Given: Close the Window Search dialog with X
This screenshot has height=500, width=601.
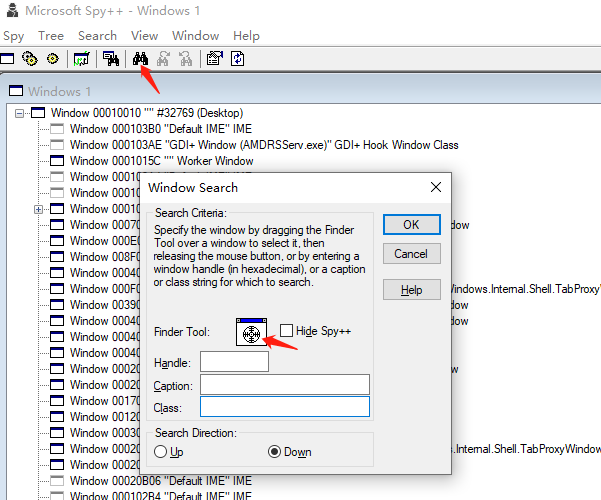Looking at the screenshot, I should pyautogui.click(x=436, y=187).
